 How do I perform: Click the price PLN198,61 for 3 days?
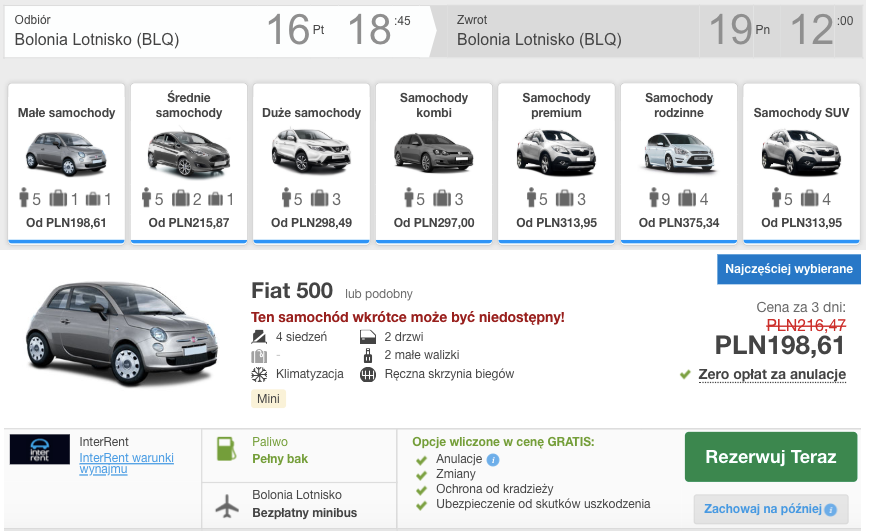[x=779, y=346]
